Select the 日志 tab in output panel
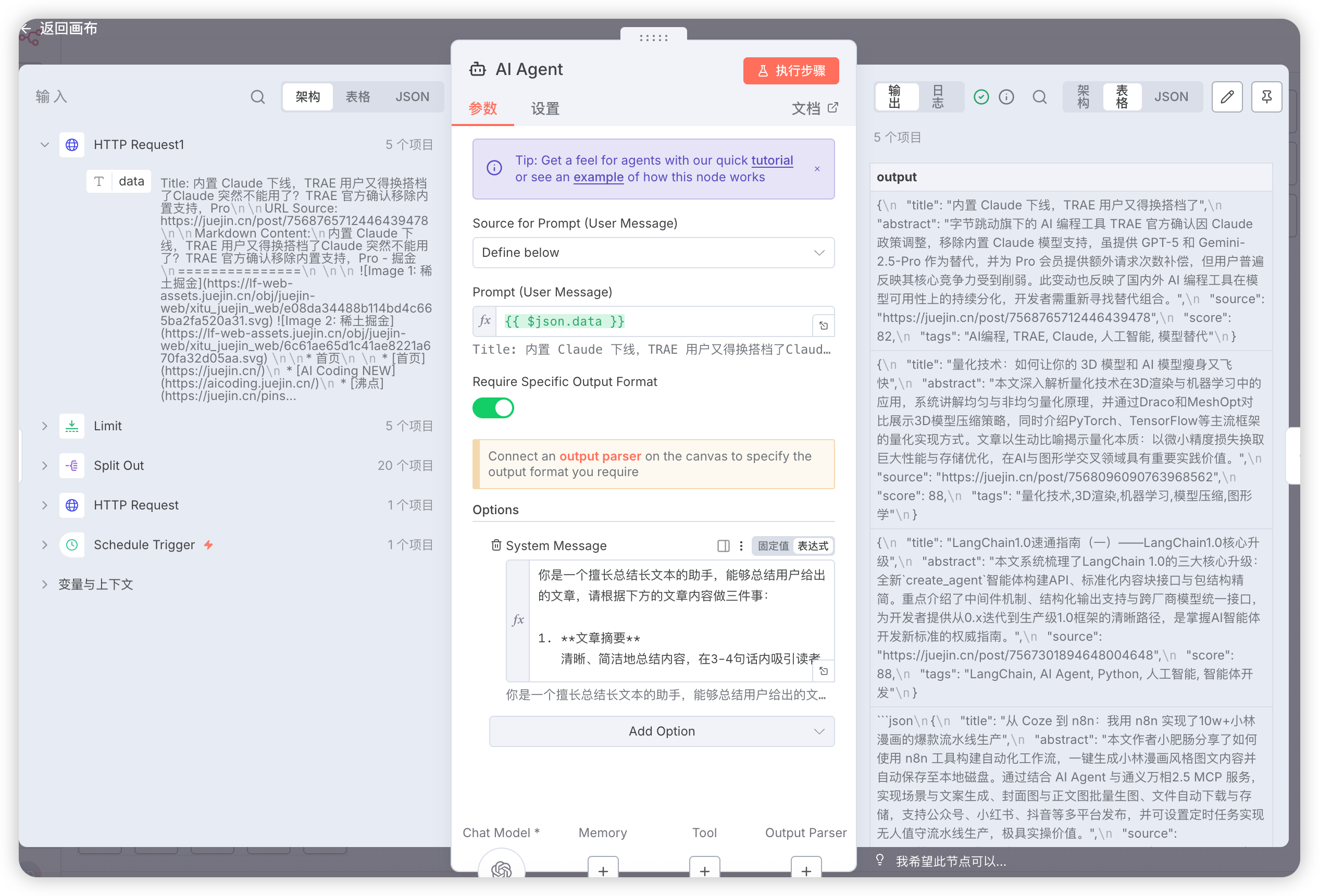 pyautogui.click(x=938, y=97)
